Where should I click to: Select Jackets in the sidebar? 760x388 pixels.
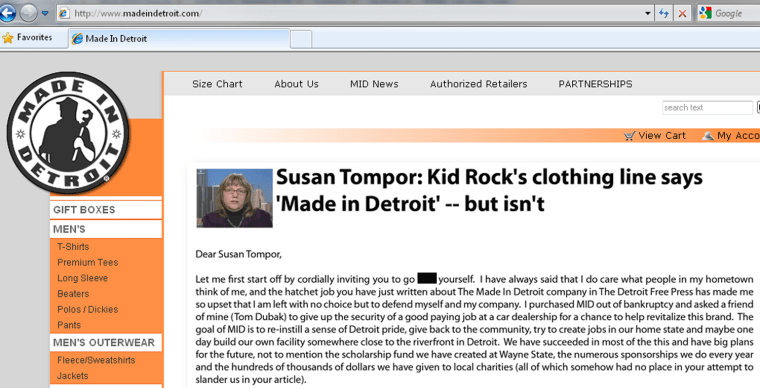click(x=73, y=376)
